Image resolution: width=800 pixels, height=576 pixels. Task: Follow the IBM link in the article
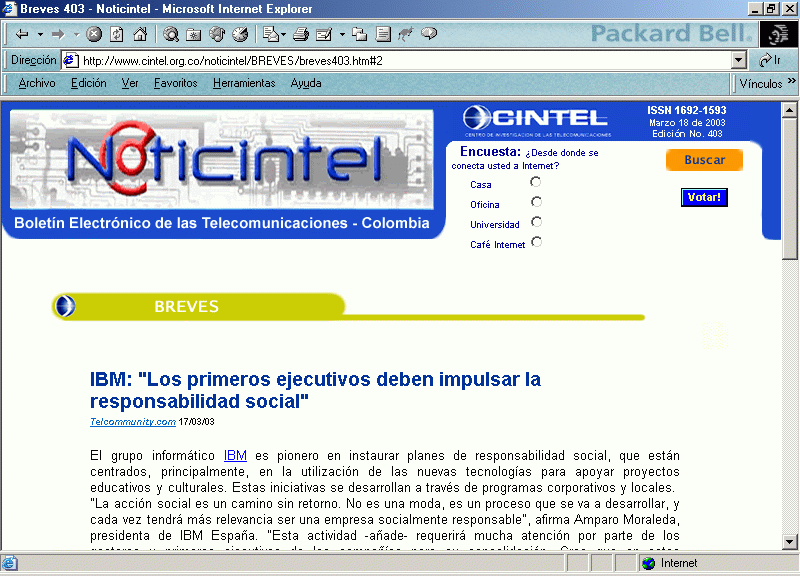(235, 456)
